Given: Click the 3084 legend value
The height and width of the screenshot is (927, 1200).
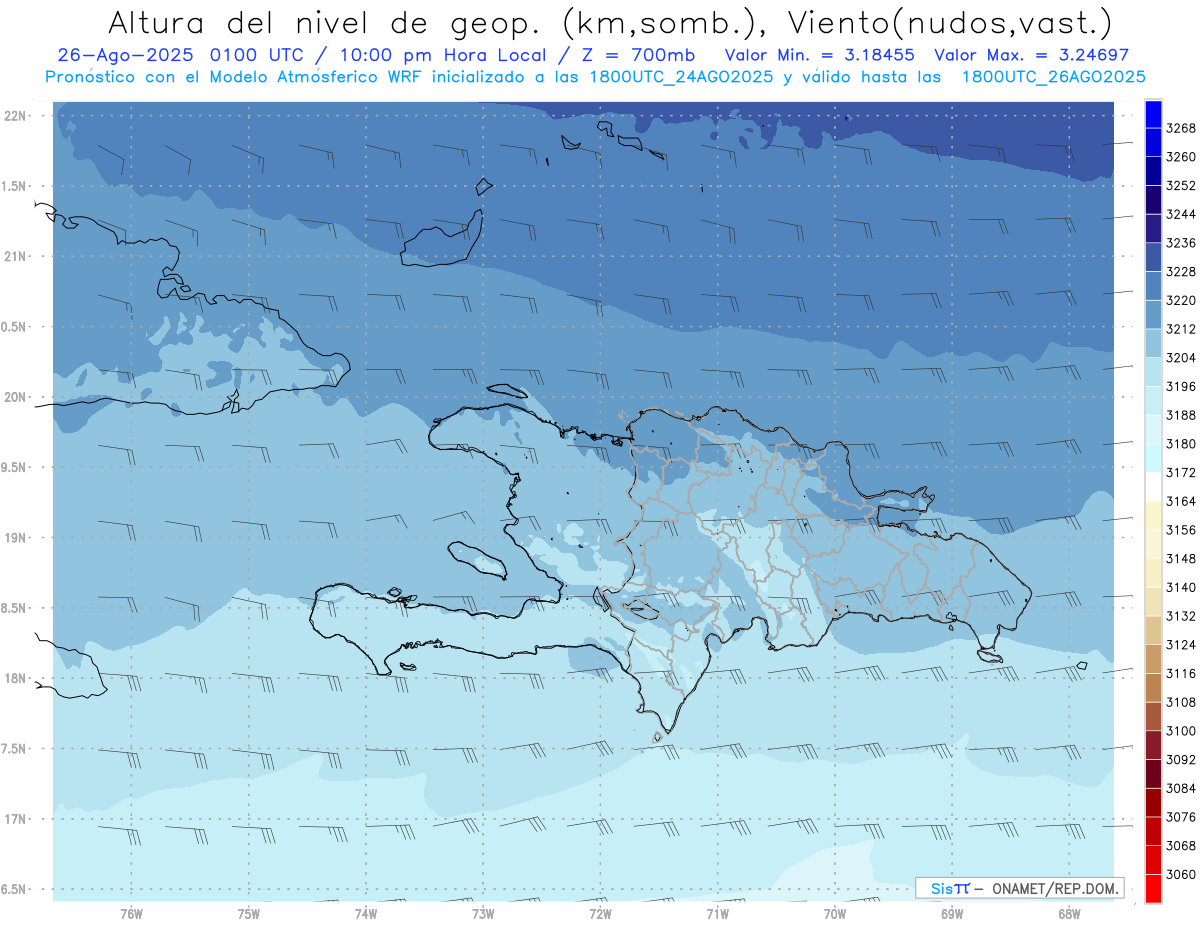Looking at the screenshot, I should click(1181, 788).
